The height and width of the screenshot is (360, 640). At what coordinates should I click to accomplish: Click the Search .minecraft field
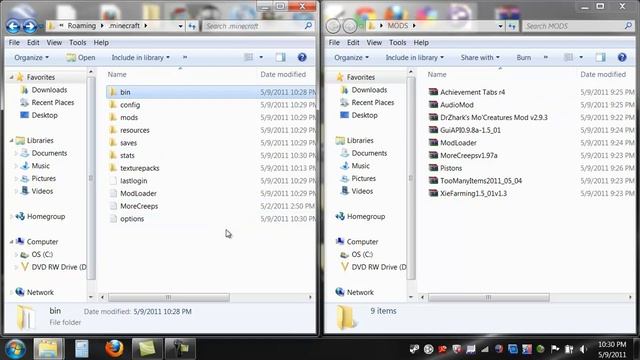pos(258,26)
